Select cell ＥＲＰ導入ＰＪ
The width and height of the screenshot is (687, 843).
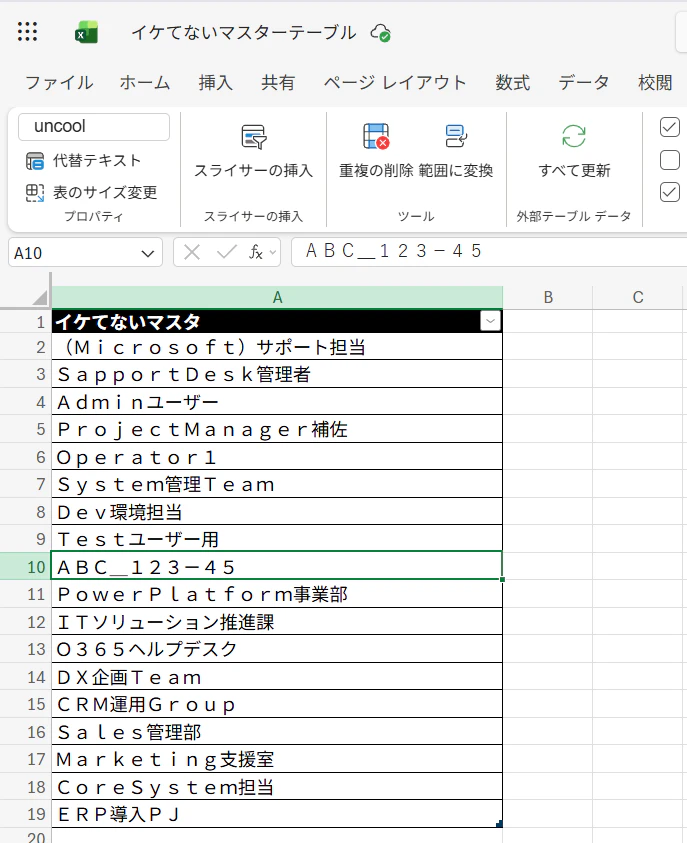pyautogui.click(x=277, y=815)
